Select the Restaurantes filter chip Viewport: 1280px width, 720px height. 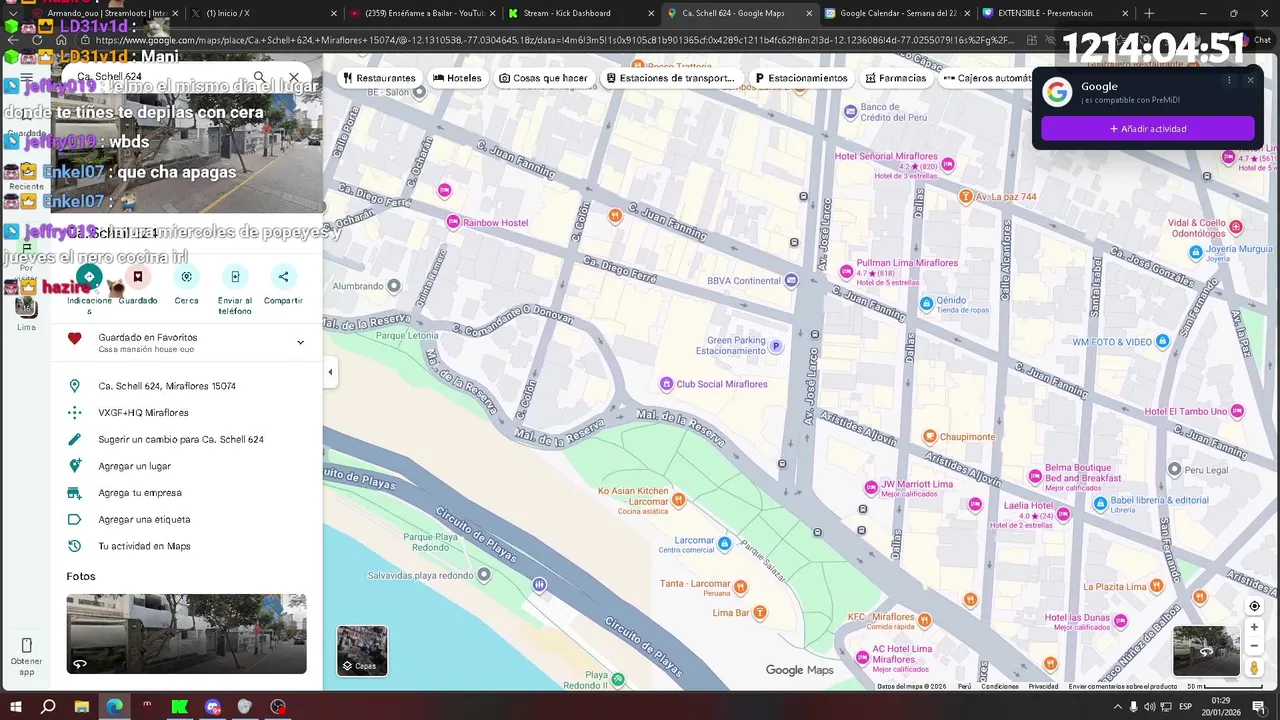pyautogui.click(x=379, y=78)
